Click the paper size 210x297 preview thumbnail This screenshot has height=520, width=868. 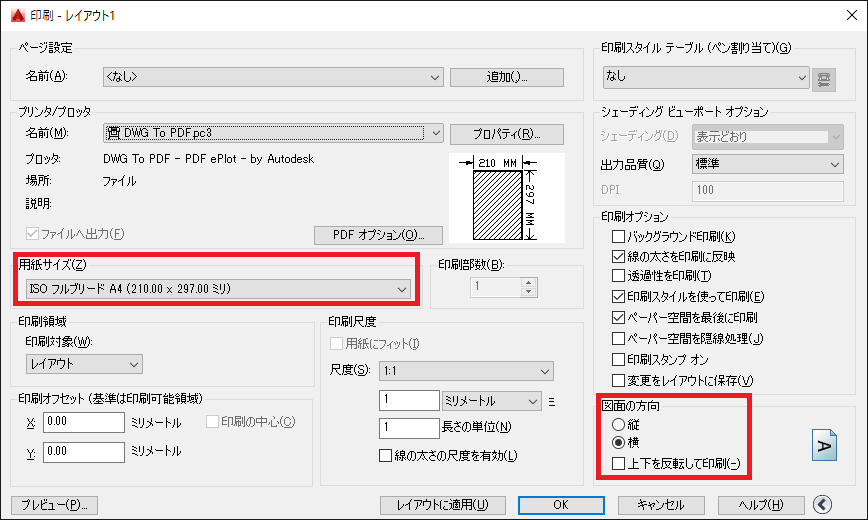[507, 198]
